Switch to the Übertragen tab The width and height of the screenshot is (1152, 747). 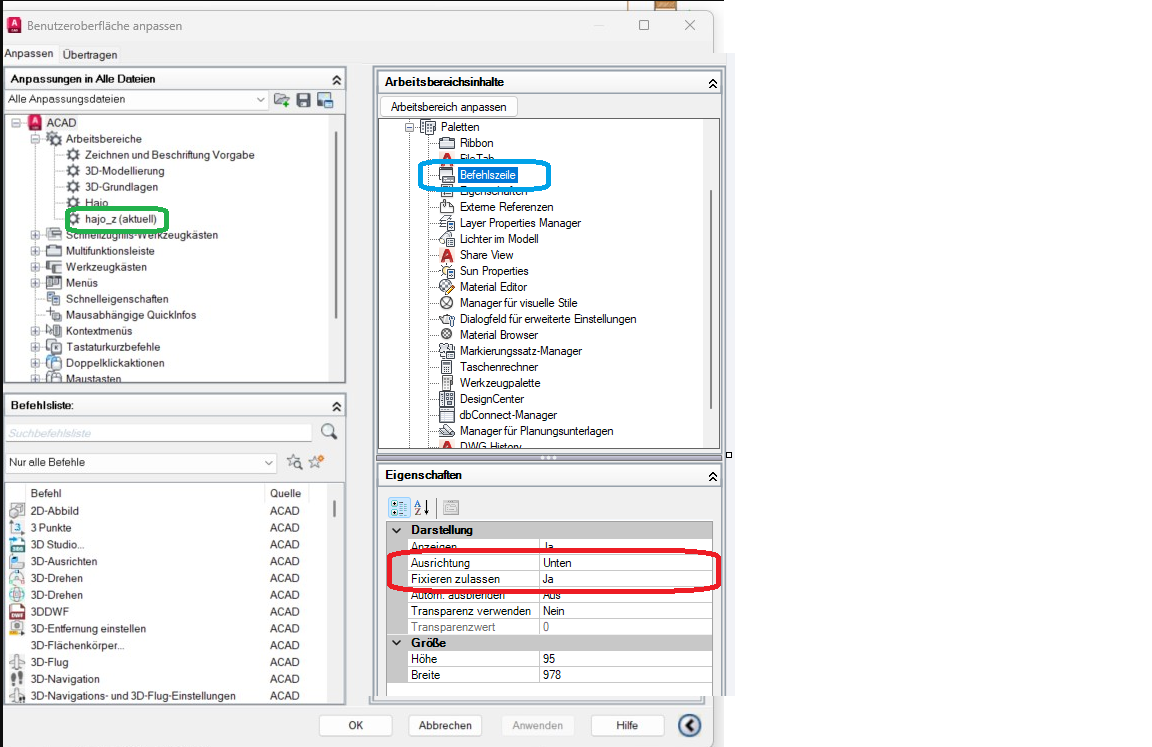(90, 55)
